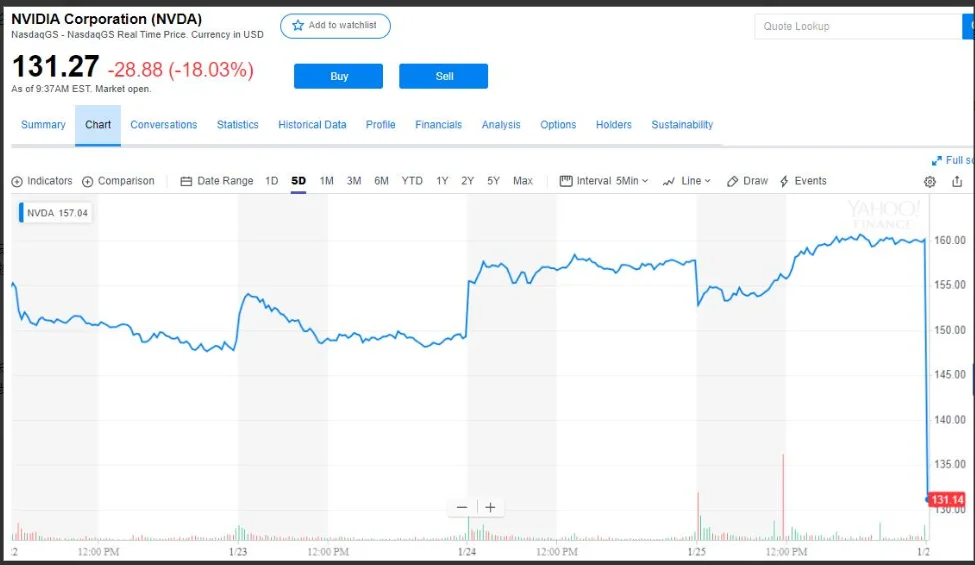Switch to the Chart tab
The width and height of the screenshot is (975, 565).
click(98, 125)
